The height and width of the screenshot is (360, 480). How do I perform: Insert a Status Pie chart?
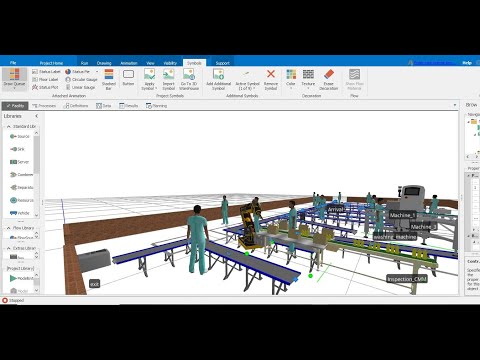pos(77,72)
